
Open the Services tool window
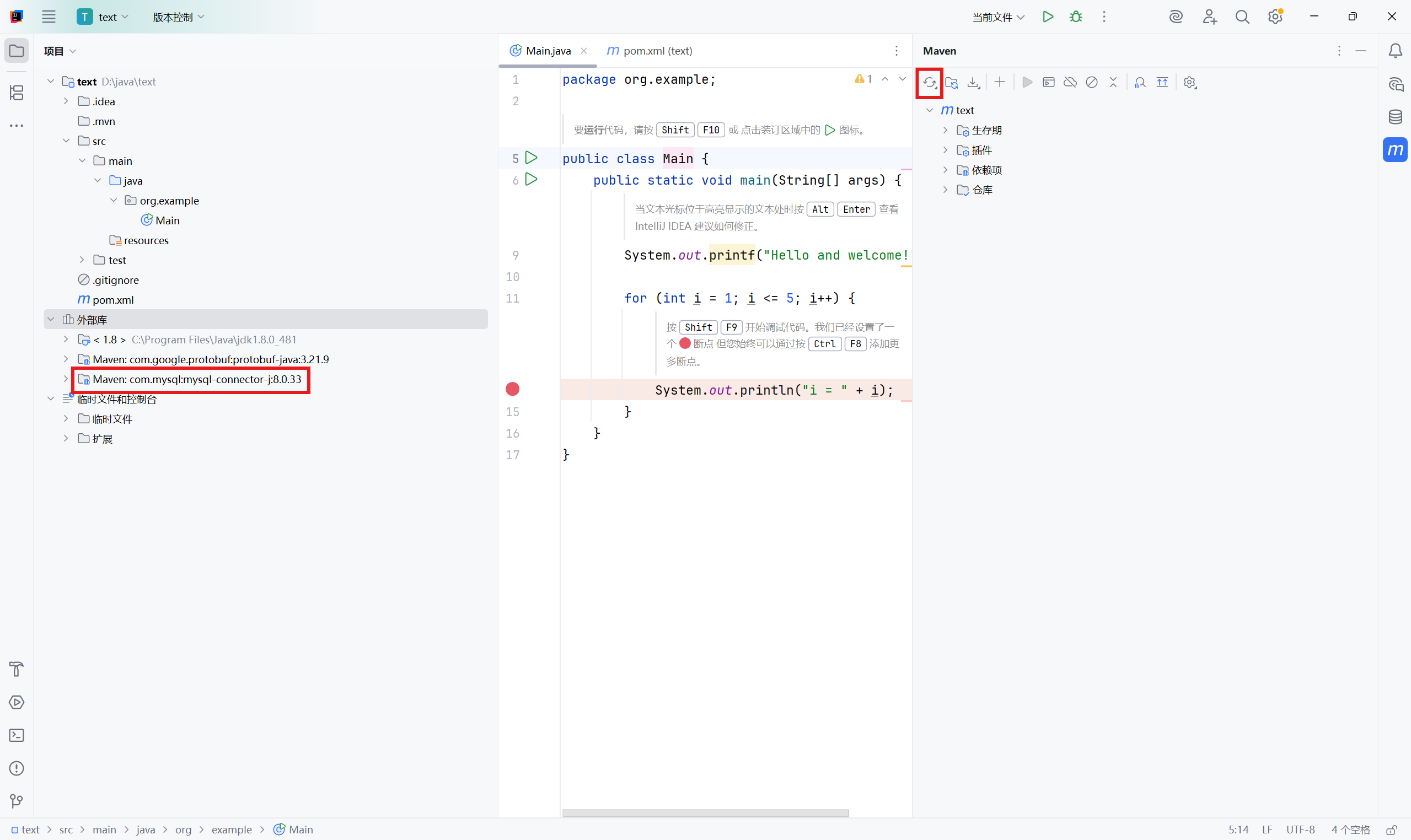point(17,702)
